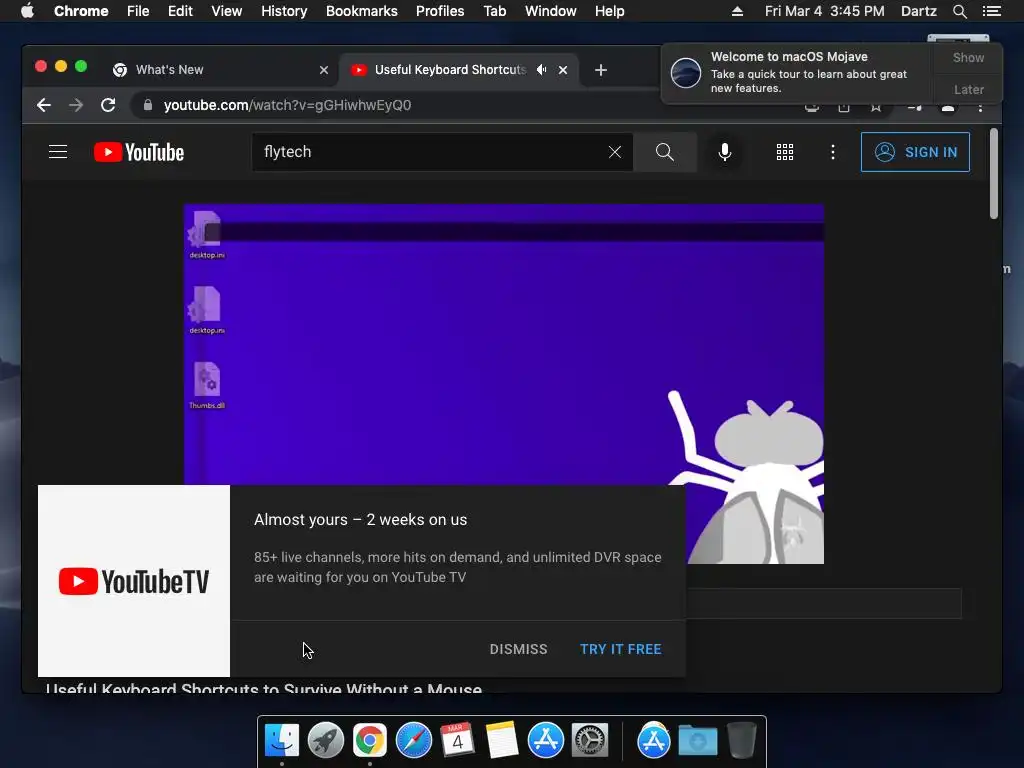This screenshot has width=1024, height=768.
Task: Open the YouTube hamburger guide menu
Action: (x=58, y=152)
